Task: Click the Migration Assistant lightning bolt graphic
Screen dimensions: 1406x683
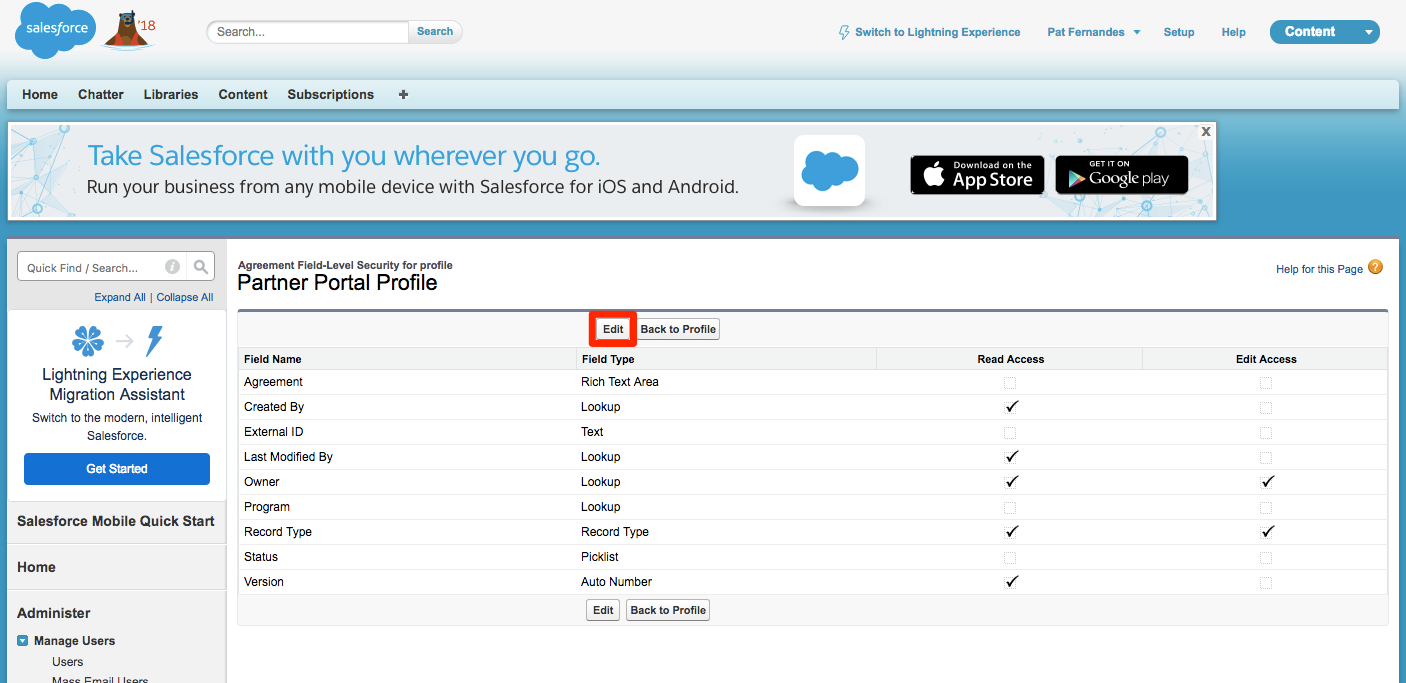Action: [x=154, y=341]
